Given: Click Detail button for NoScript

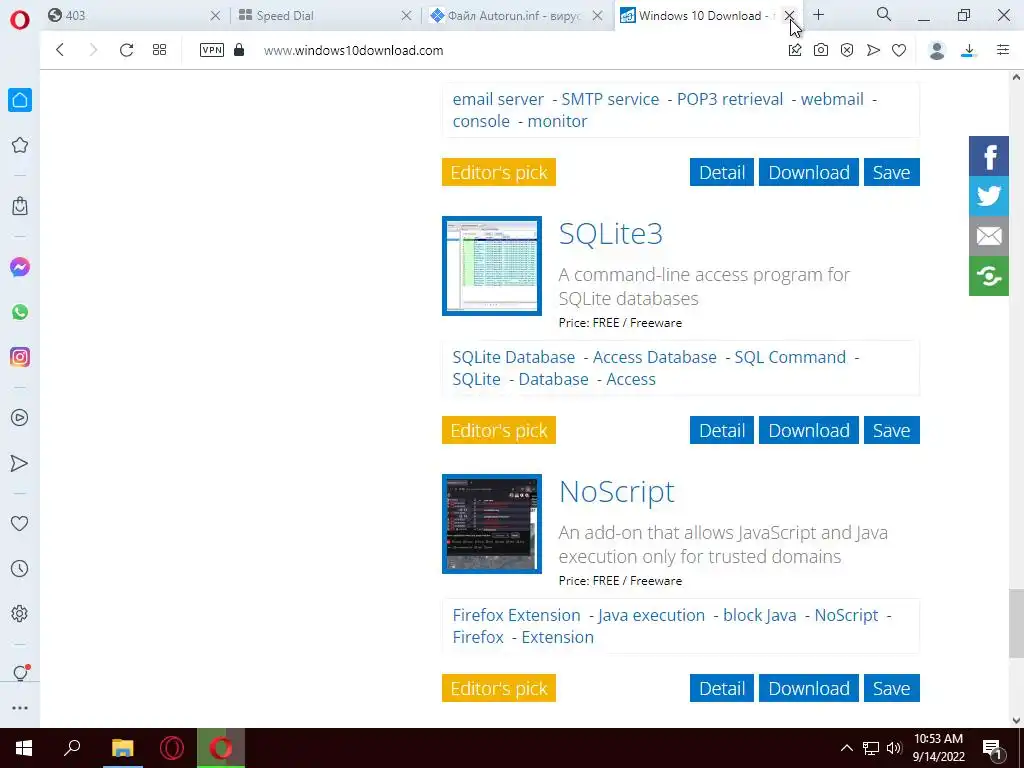Looking at the screenshot, I should (722, 688).
